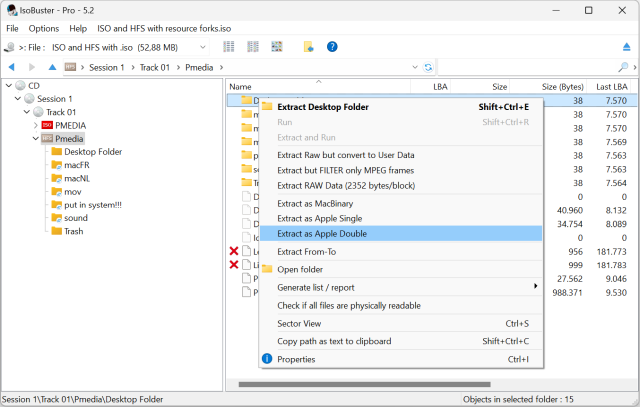Open the File menu
This screenshot has height=407, width=640.
coord(12,29)
